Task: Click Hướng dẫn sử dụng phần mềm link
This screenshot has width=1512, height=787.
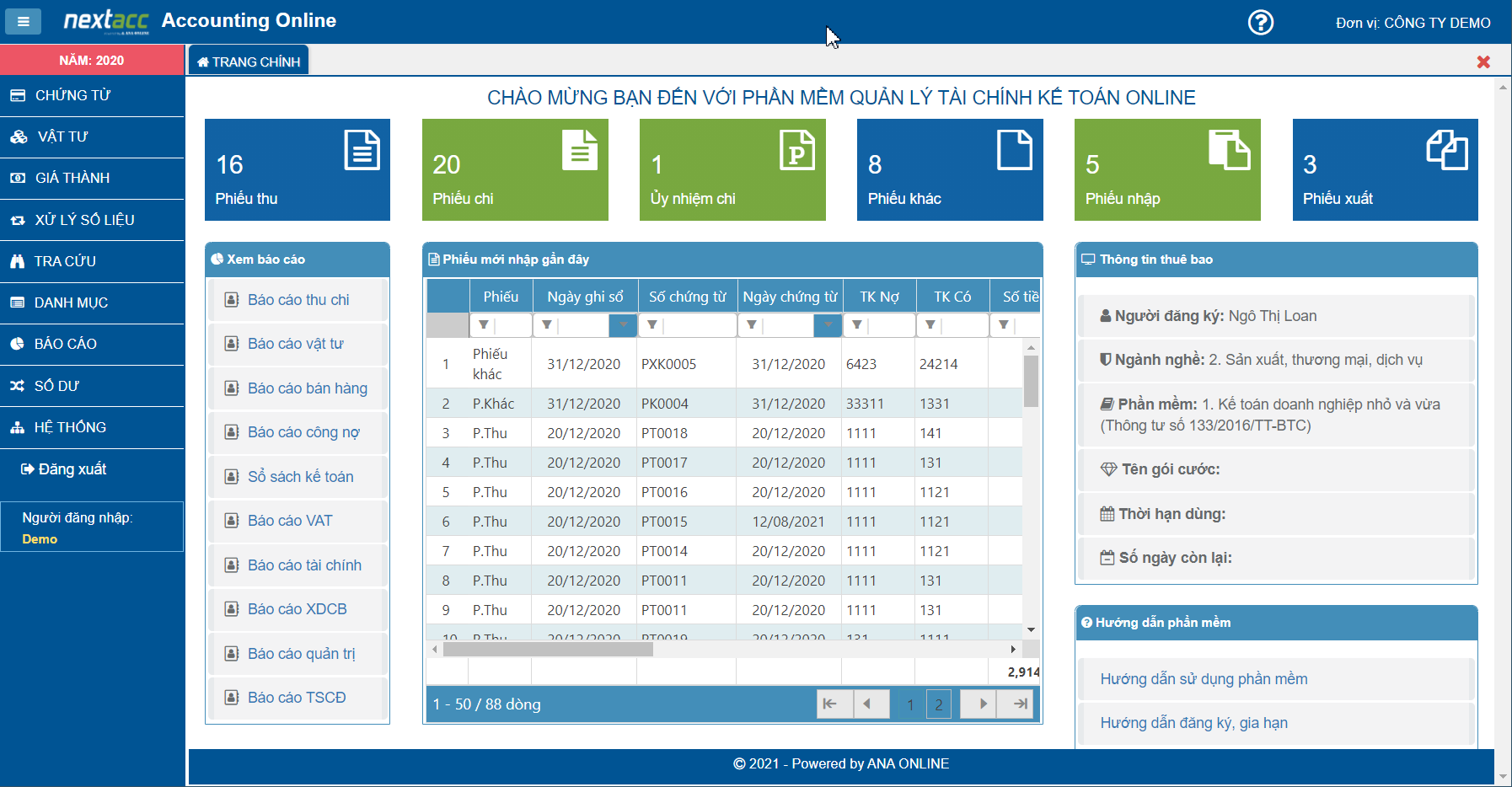Action: click(1204, 679)
